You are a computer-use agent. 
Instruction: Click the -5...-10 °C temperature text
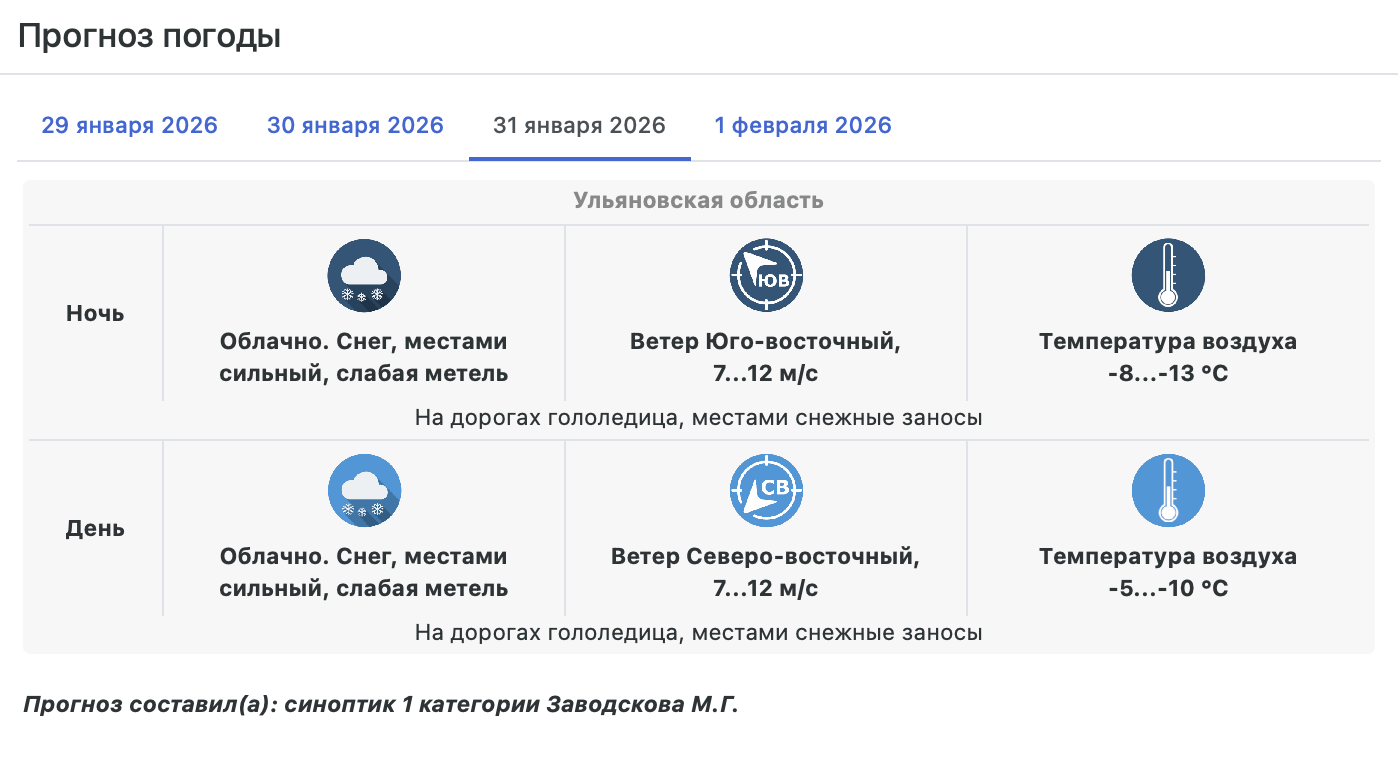1167,589
